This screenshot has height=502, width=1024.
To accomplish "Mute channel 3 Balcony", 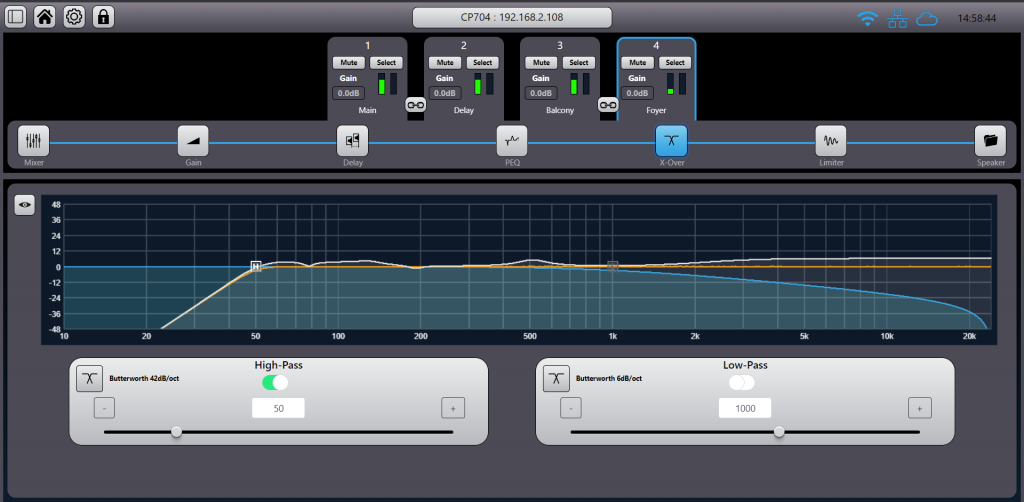I will [541, 63].
